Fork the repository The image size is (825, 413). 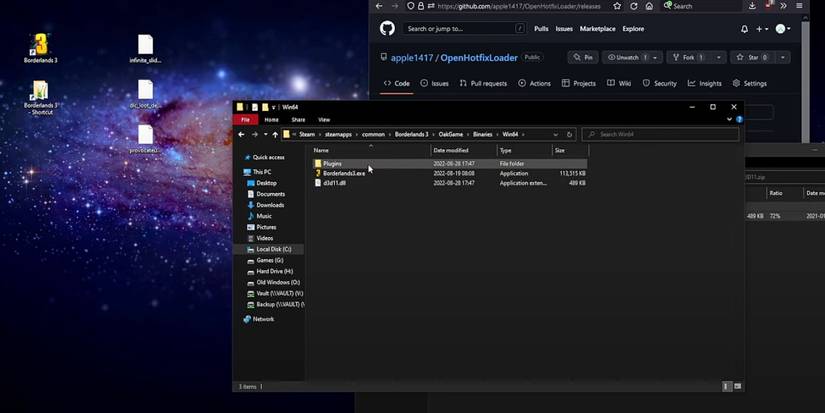pyautogui.click(x=689, y=57)
